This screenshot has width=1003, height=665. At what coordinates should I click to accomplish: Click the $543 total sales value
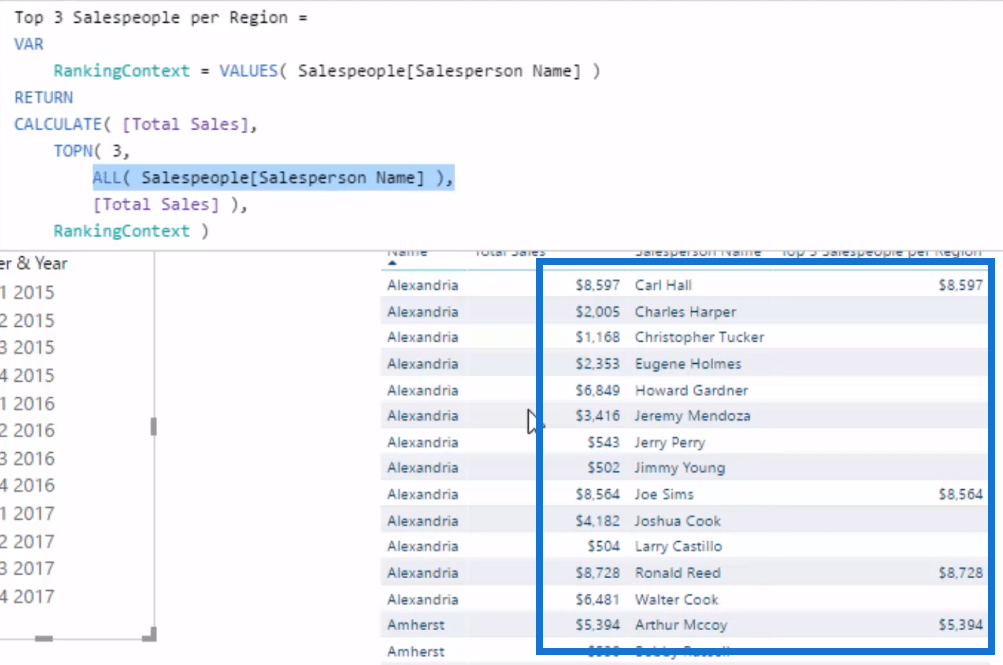[603, 442]
